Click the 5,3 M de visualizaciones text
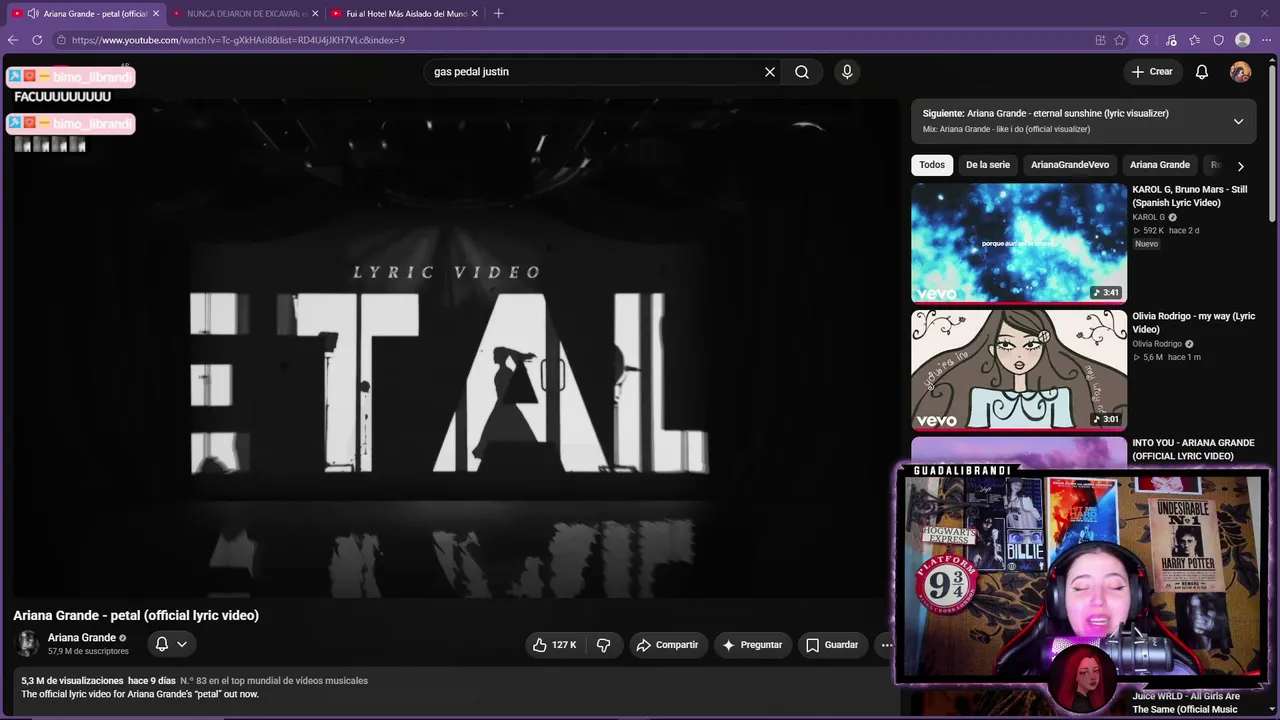Viewport: 1280px width, 720px height. (72, 681)
